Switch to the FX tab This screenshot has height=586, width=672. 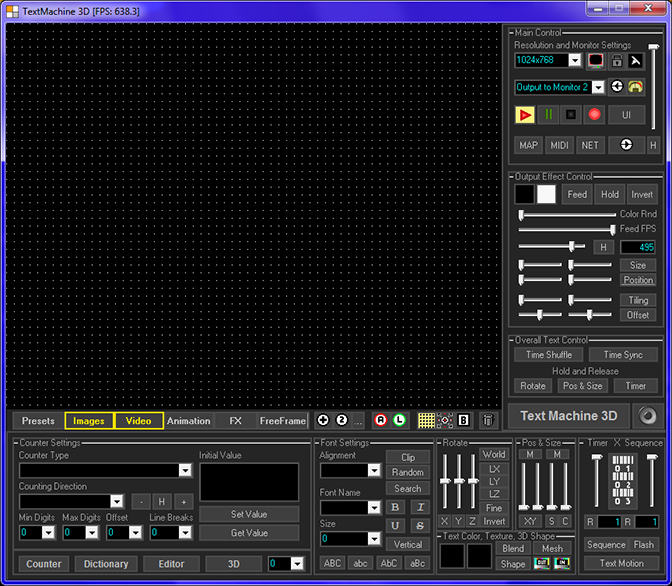point(235,421)
